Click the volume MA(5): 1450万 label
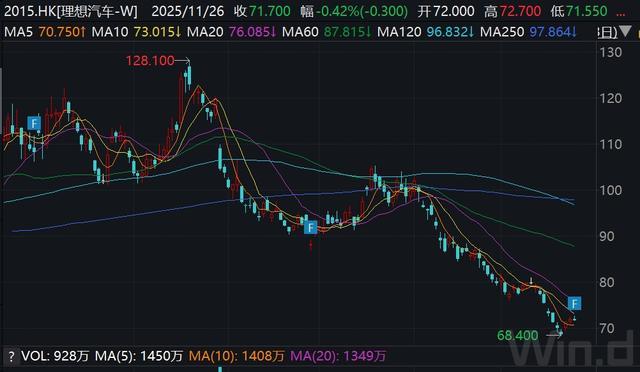640x372 pixels. [x=139, y=356]
